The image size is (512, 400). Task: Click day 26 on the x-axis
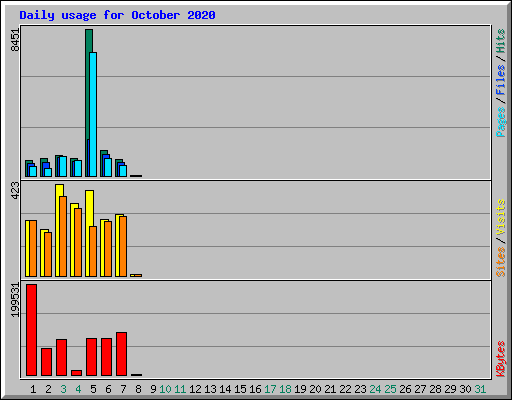[405, 389]
